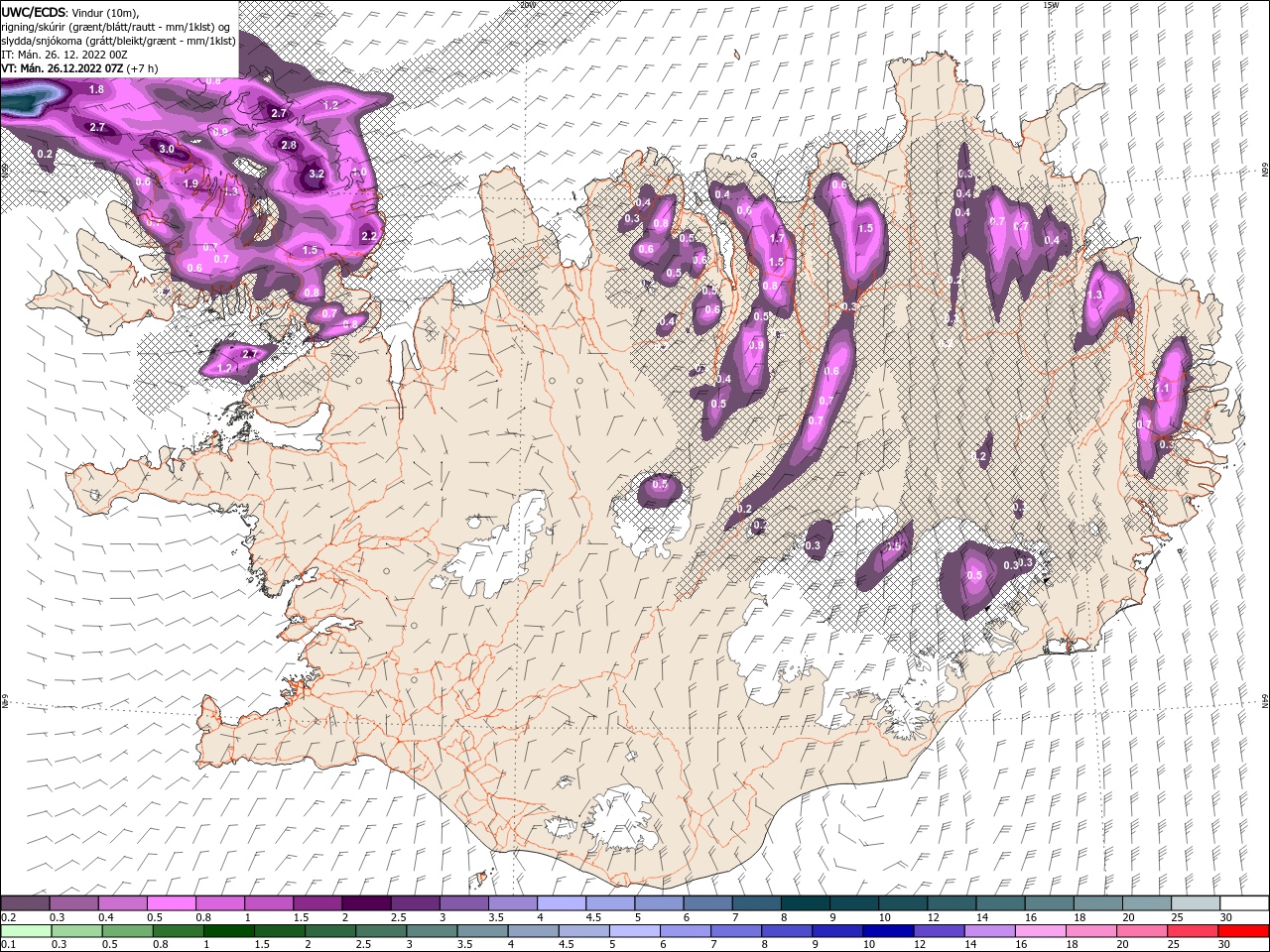Click the 'IT: Mán. 26. 12. 2022 00Z' line
Screen dimensions: 1270x952
pos(62,55)
